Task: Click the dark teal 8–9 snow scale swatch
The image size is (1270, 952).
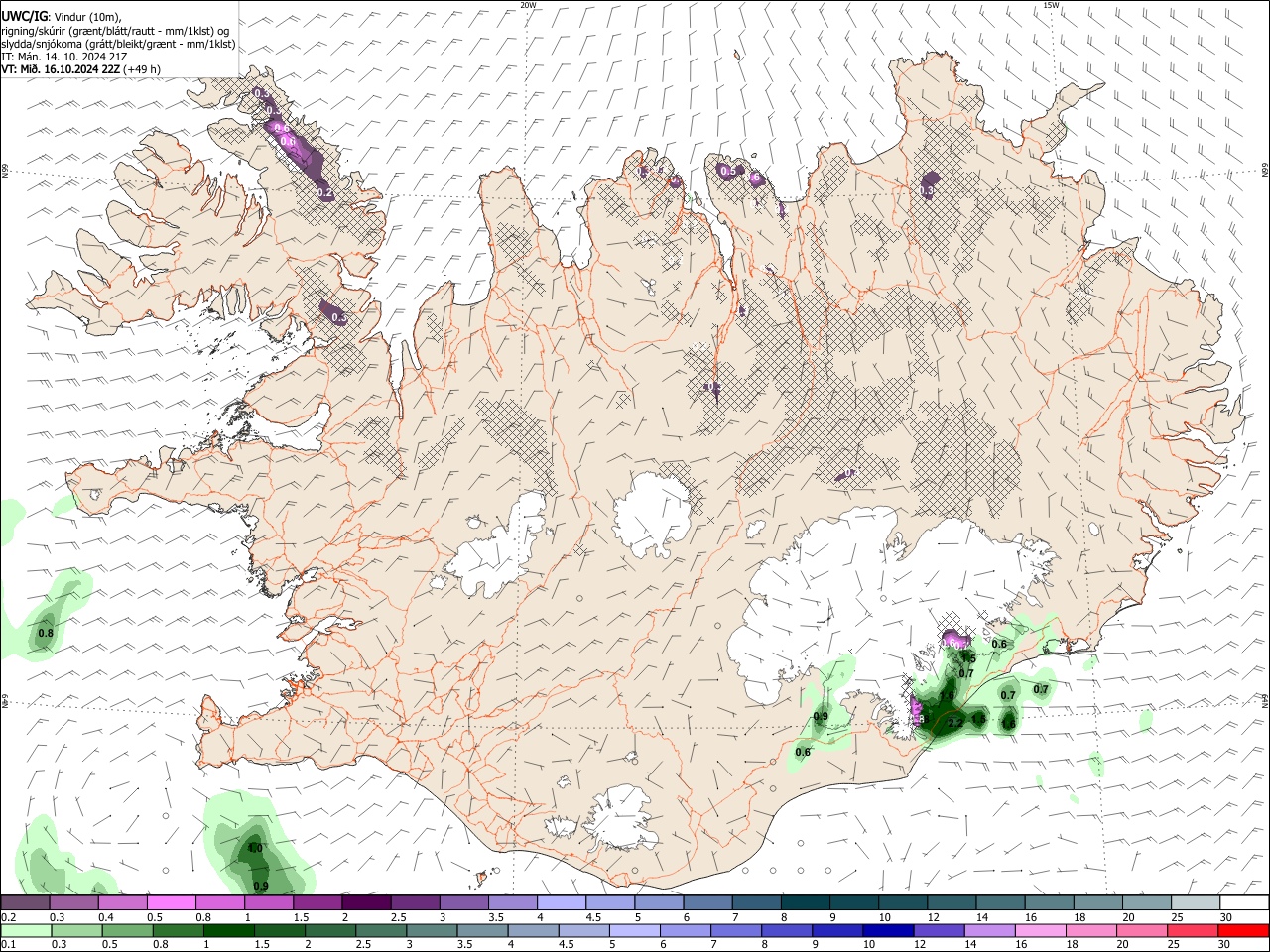Action: pos(805,902)
